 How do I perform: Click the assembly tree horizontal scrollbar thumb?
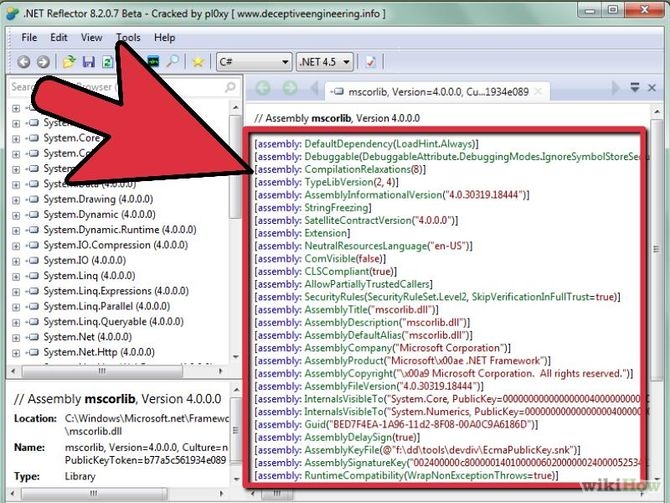(102, 371)
